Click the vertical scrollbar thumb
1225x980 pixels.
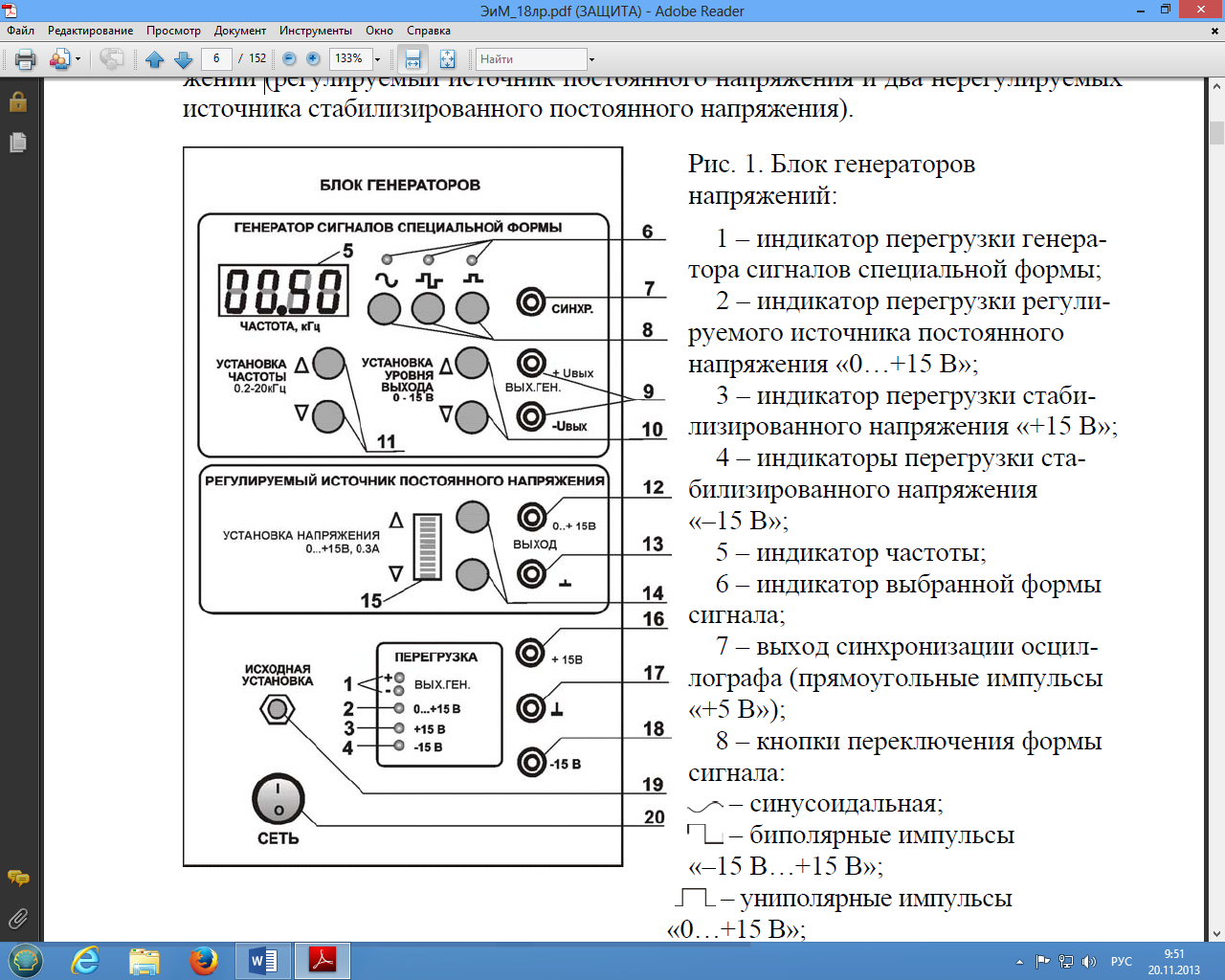point(1216,132)
